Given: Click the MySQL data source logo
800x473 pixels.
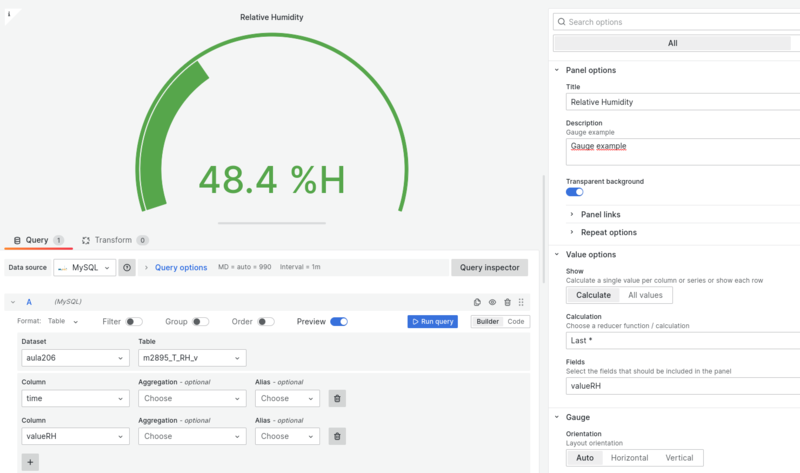Looking at the screenshot, I should tap(63, 268).
